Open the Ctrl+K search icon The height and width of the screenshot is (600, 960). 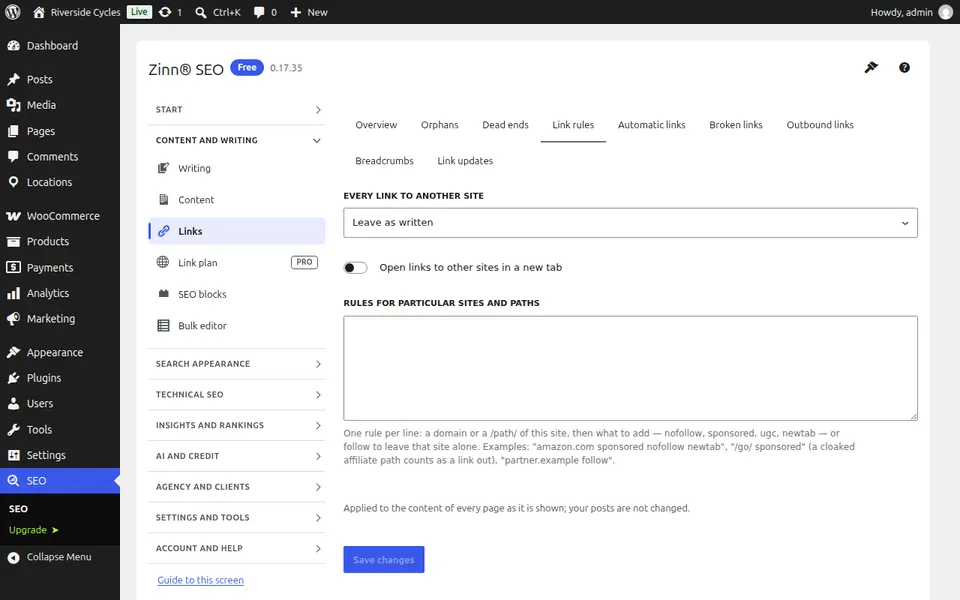coord(201,12)
